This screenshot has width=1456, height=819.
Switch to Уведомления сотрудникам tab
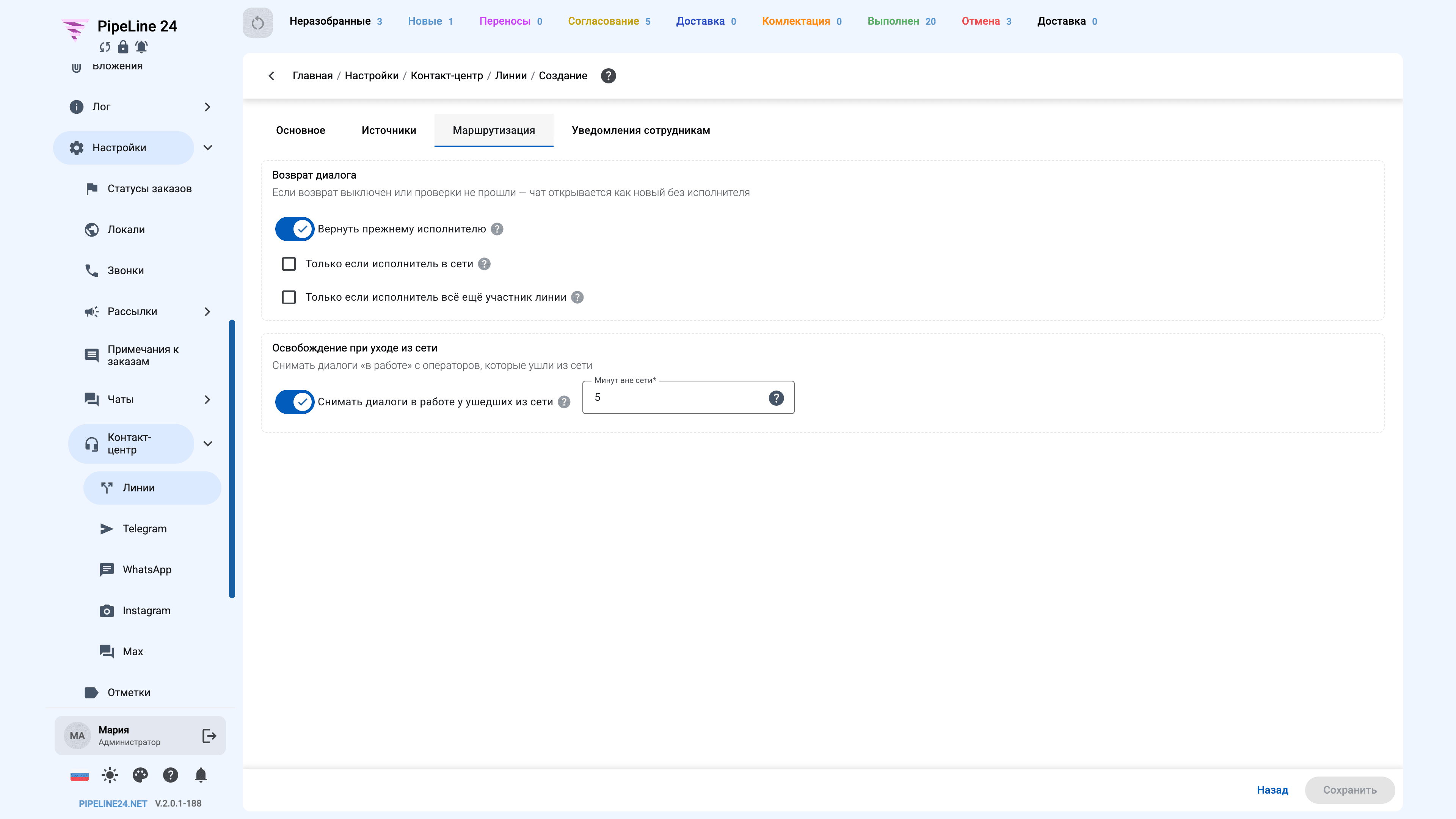click(x=641, y=130)
